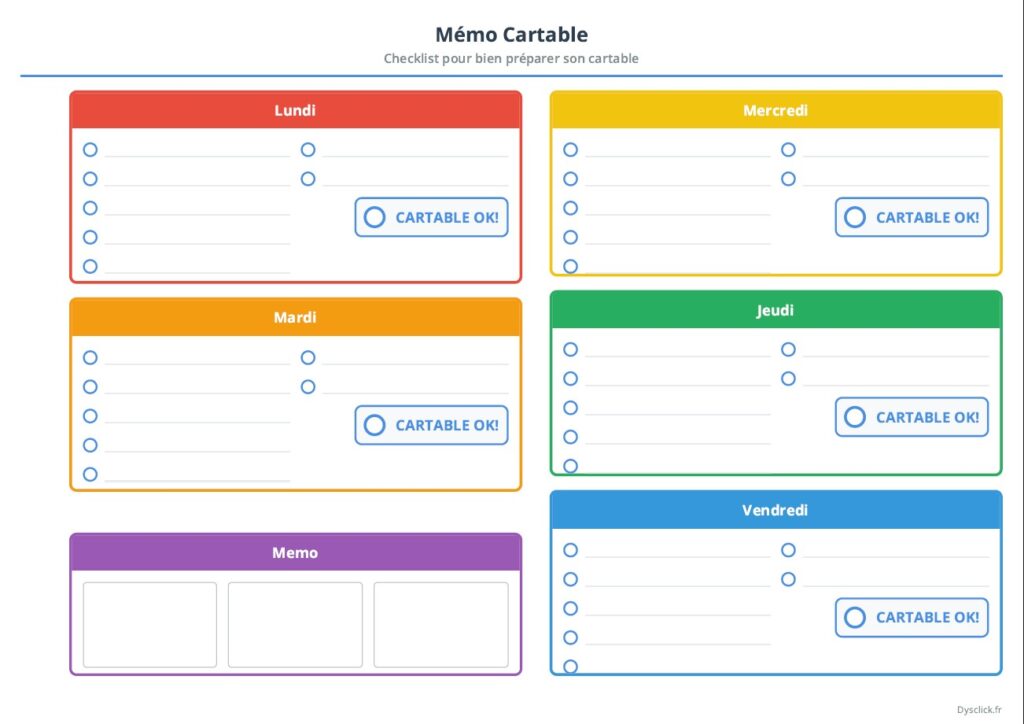Screen dimensions: 1024x724
Task: Select the yellow Mercredi header
Action: coord(776,110)
